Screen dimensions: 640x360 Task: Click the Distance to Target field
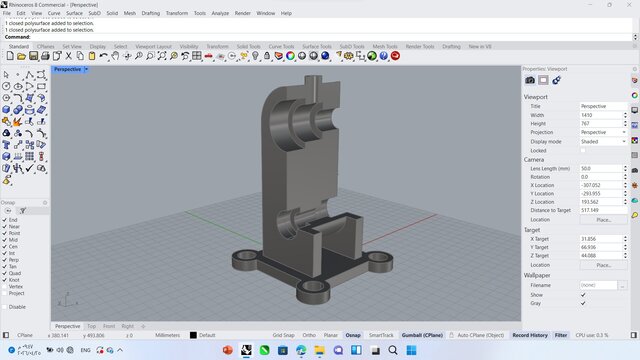click(603, 210)
